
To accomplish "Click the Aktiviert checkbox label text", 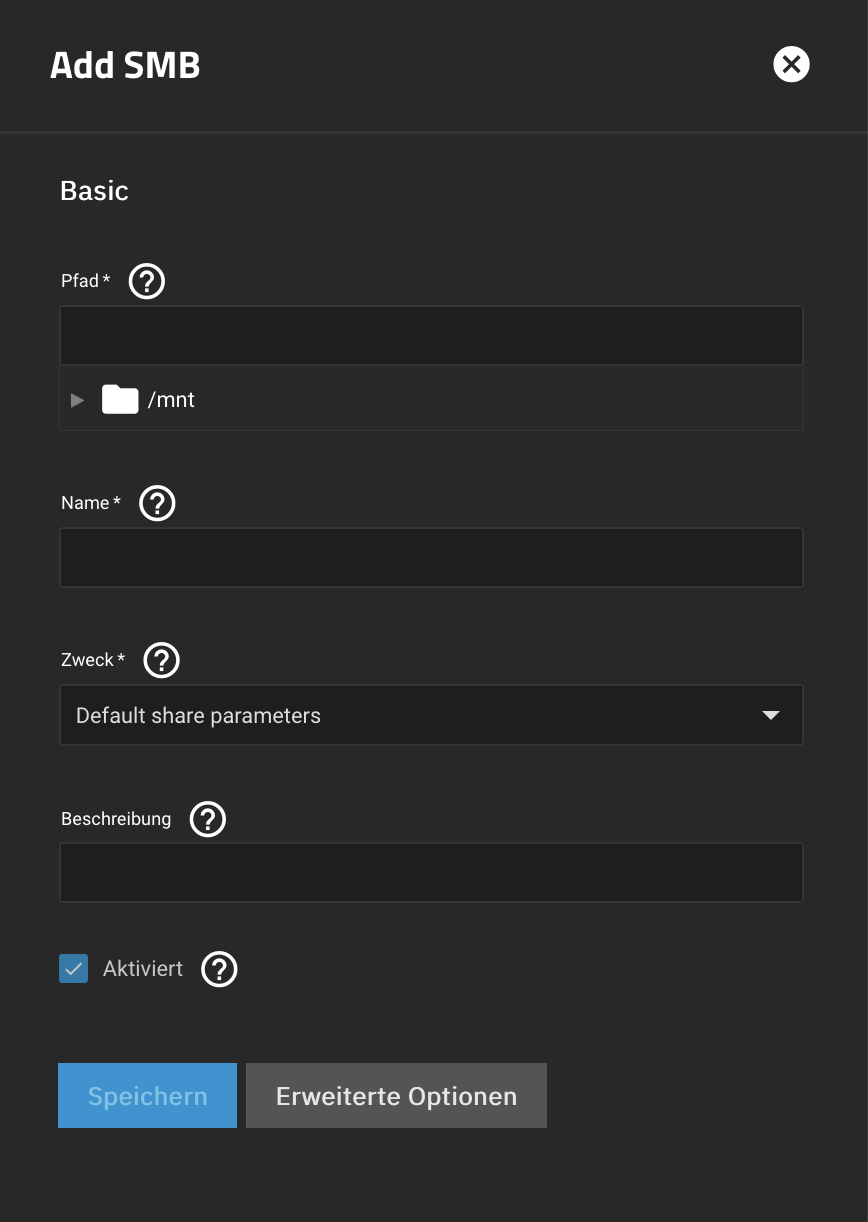I will (x=143, y=969).
